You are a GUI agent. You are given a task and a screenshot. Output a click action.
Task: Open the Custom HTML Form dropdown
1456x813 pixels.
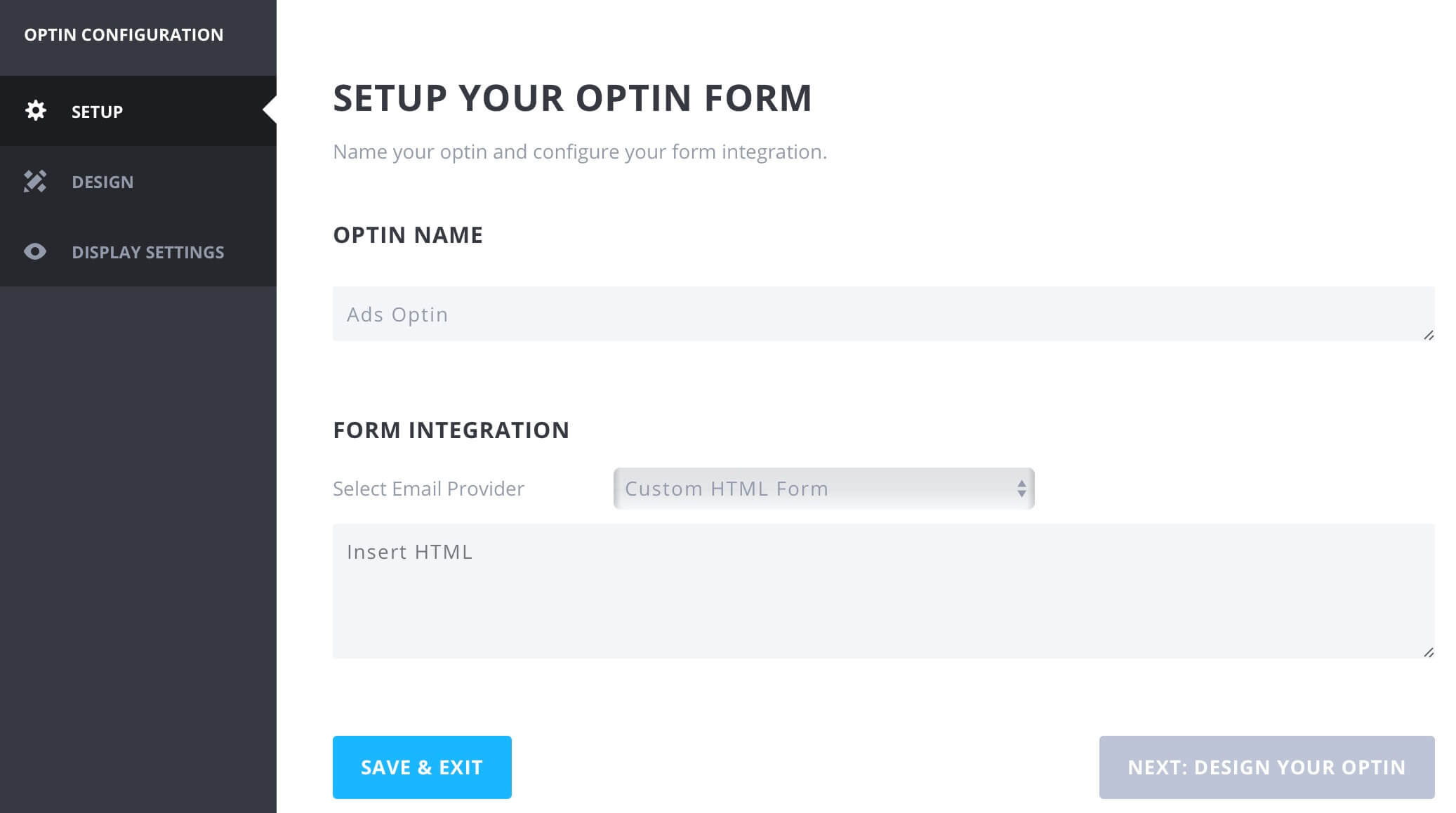point(823,489)
